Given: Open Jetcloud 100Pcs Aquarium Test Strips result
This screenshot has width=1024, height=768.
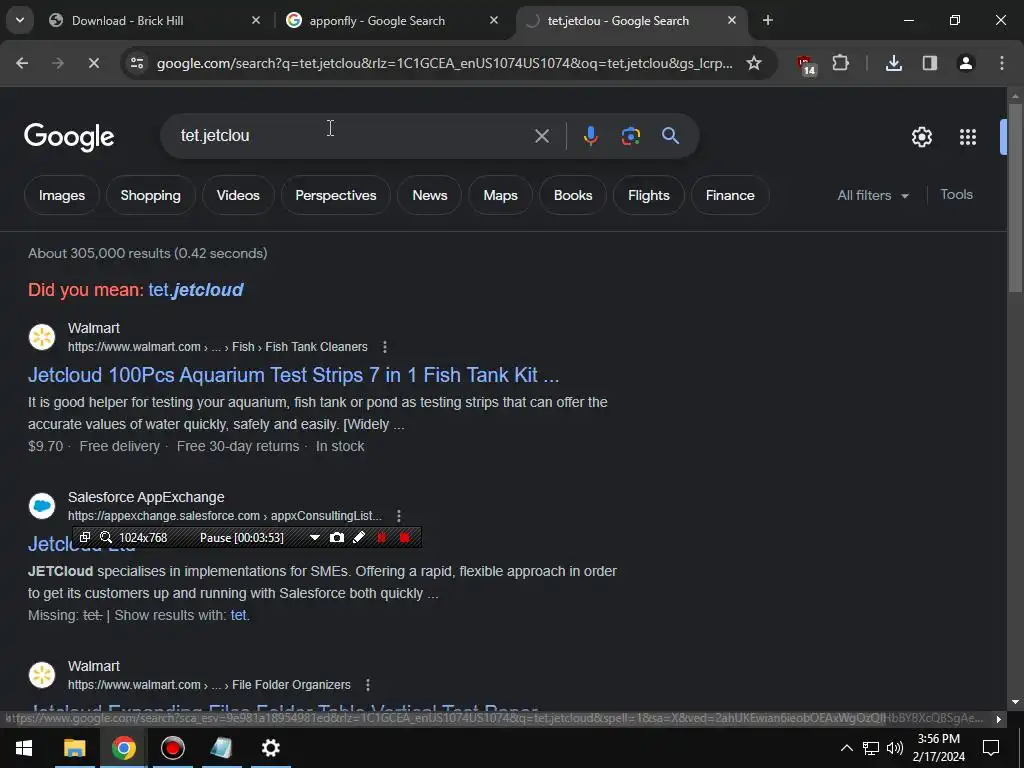Looking at the screenshot, I should pos(293,375).
